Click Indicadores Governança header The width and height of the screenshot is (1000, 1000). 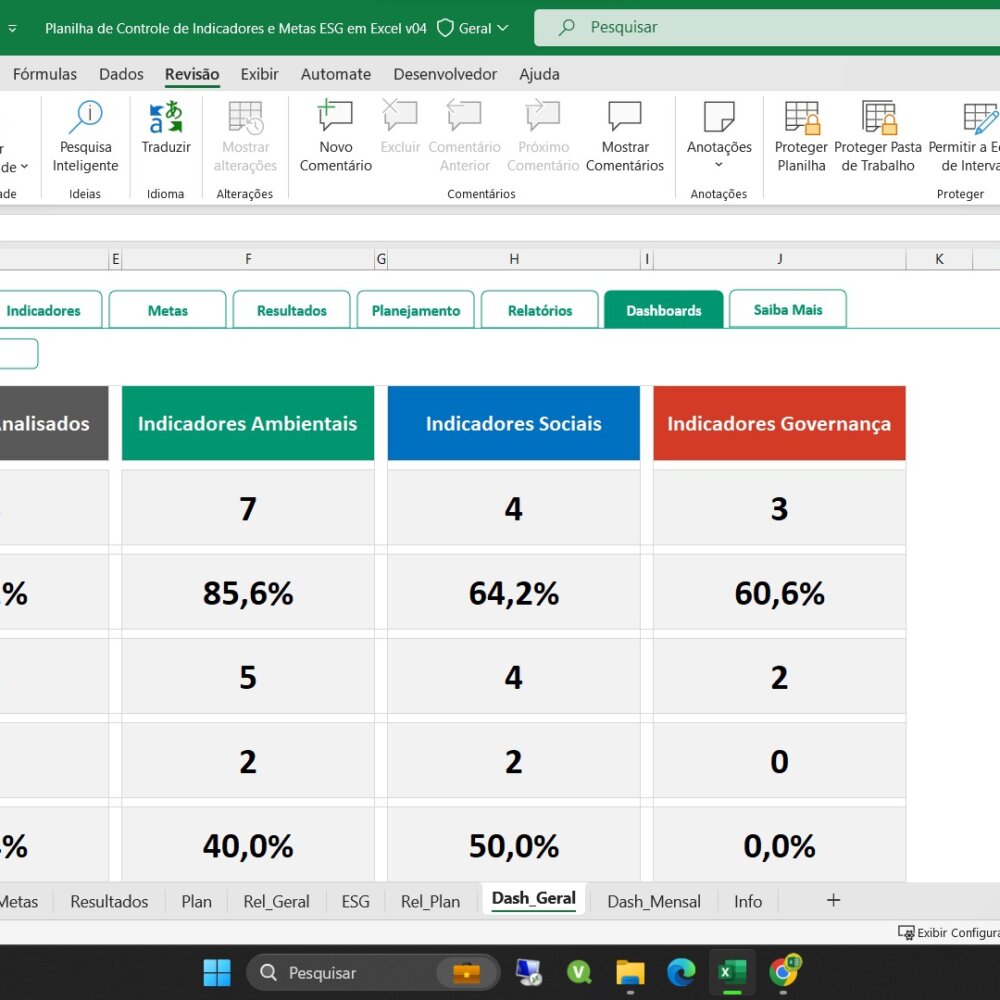click(x=779, y=423)
